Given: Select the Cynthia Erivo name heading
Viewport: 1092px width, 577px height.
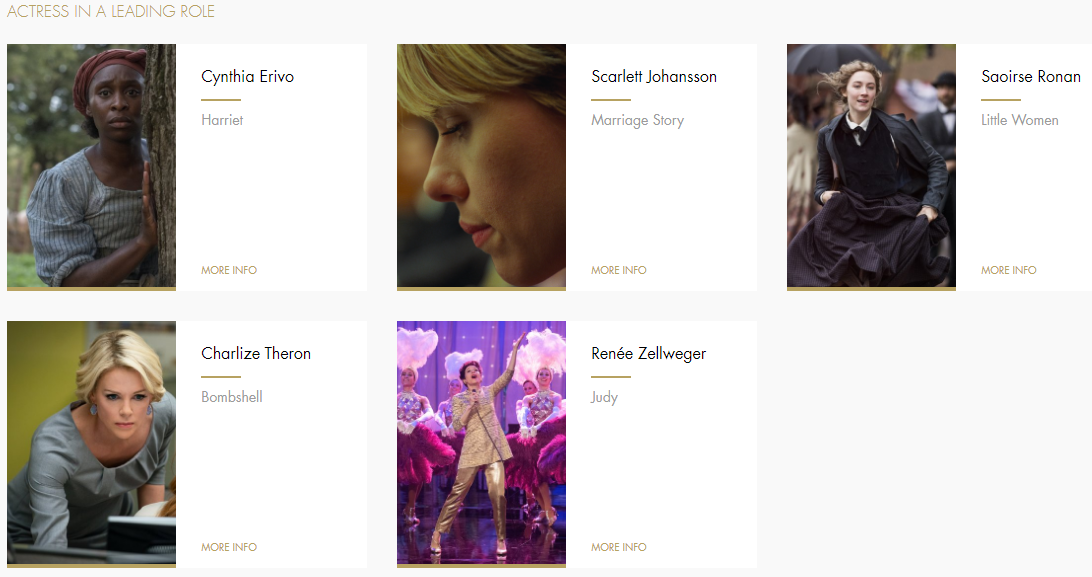Looking at the screenshot, I should [247, 77].
